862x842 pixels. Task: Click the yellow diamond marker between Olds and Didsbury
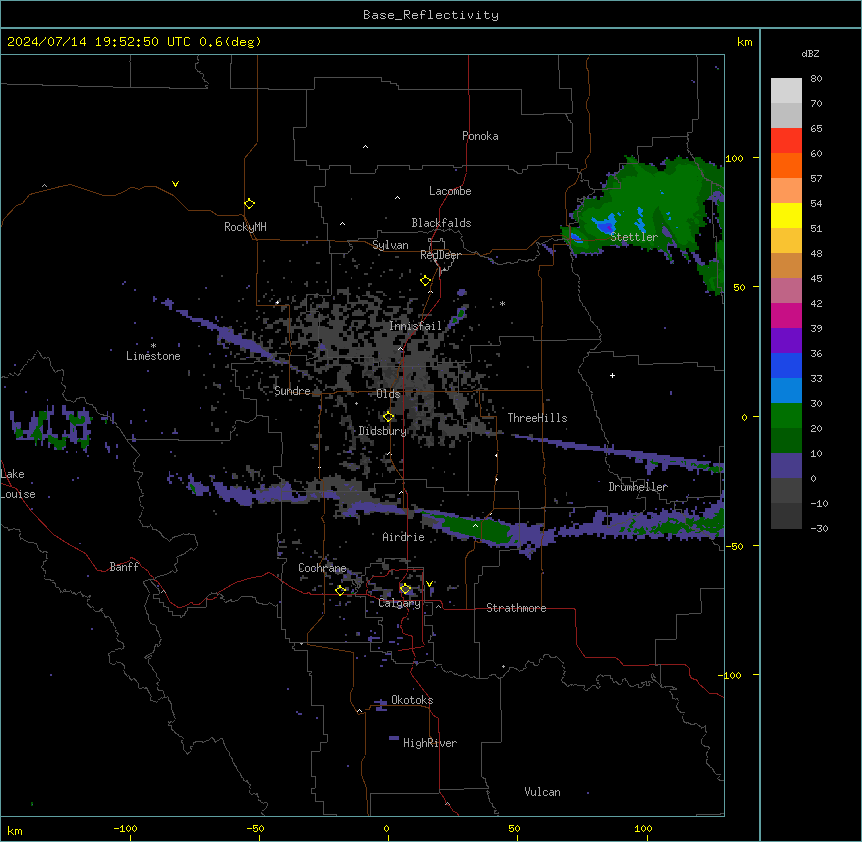[x=388, y=417]
